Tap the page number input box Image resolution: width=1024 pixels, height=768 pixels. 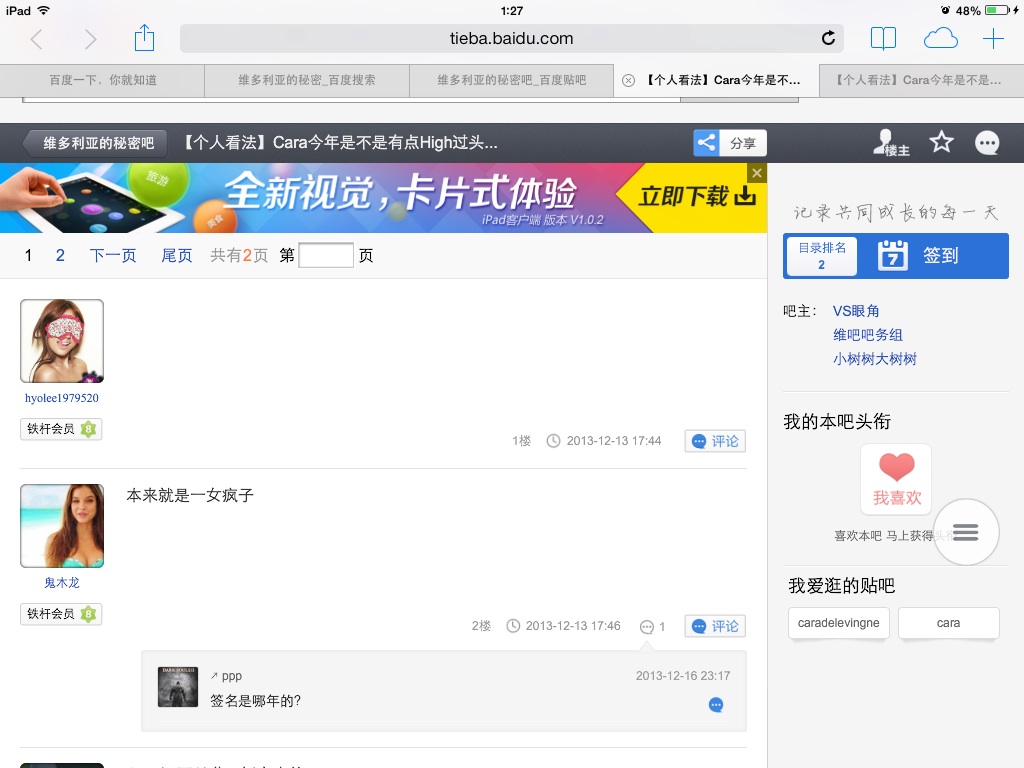(326, 255)
